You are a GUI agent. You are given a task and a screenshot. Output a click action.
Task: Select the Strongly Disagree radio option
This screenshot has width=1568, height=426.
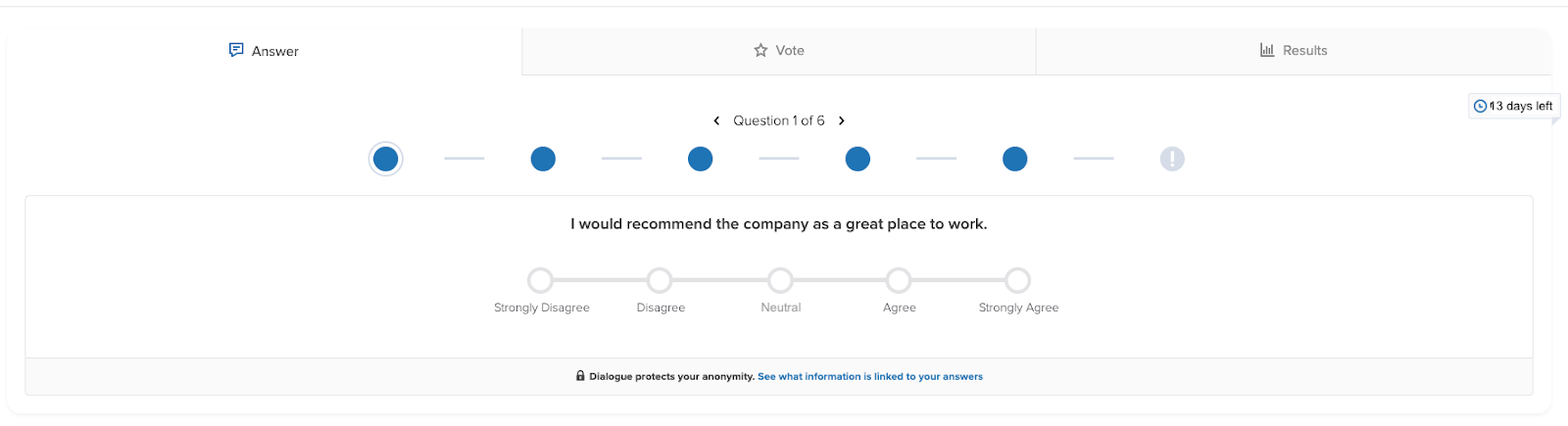pyautogui.click(x=540, y=281)
